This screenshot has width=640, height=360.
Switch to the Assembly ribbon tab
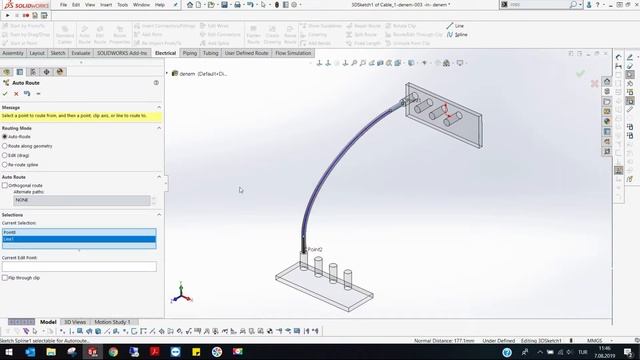(x=13, y=53)
